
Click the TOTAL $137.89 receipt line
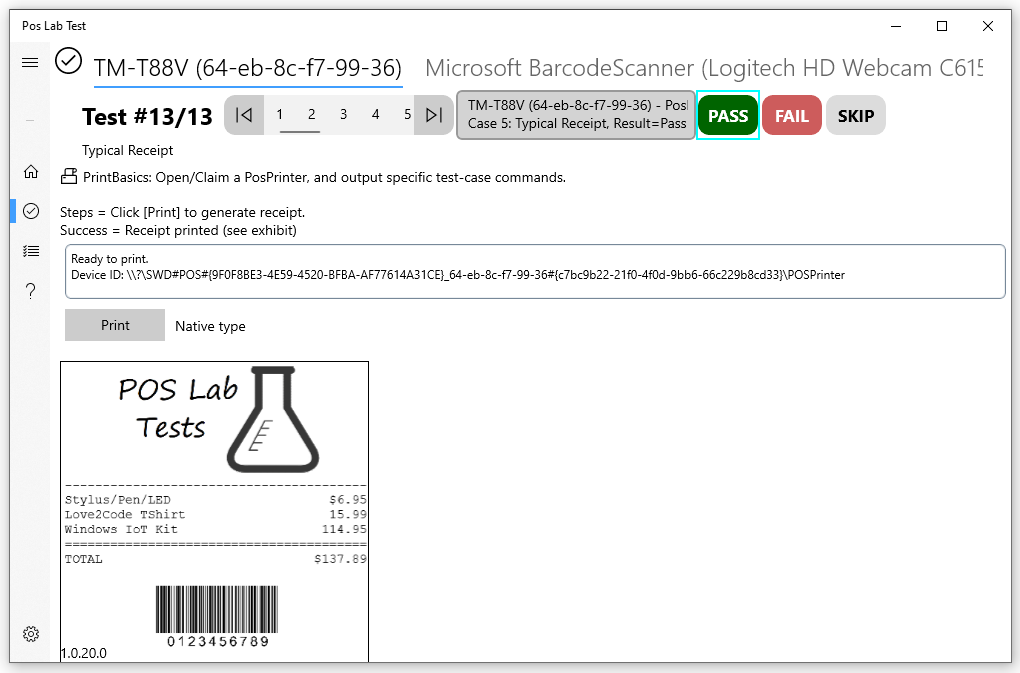click(215, 559)
